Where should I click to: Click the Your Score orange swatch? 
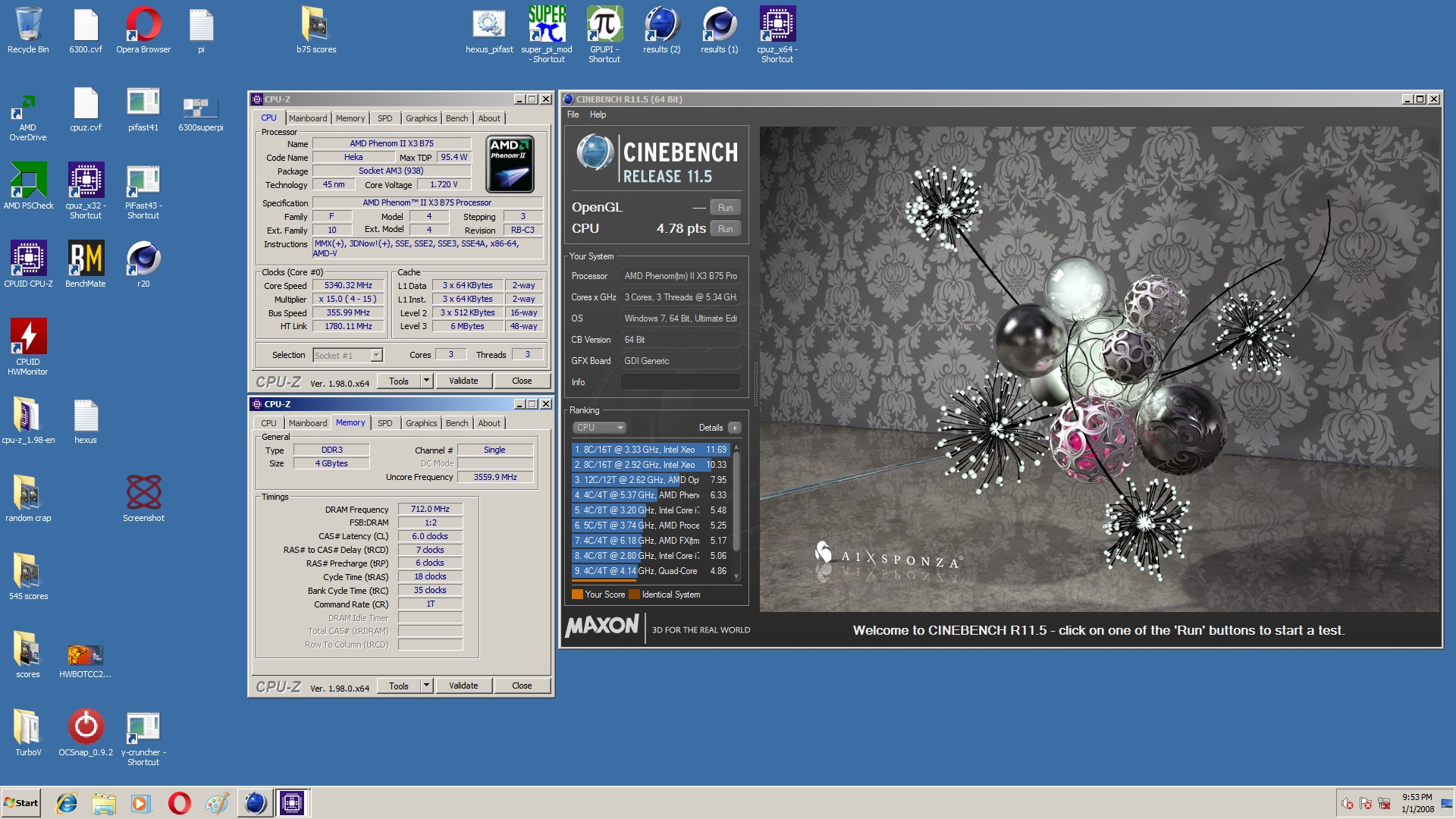pos(577,595)
